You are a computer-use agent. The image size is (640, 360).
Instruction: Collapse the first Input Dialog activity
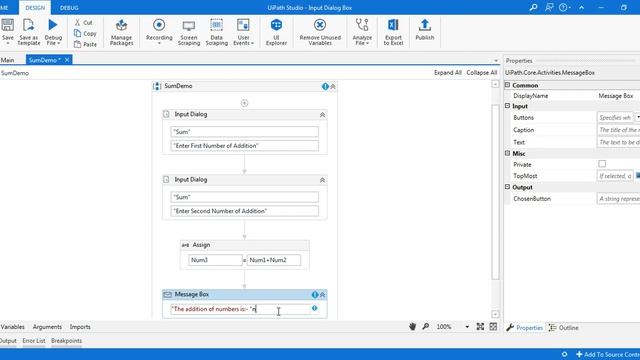322,115
